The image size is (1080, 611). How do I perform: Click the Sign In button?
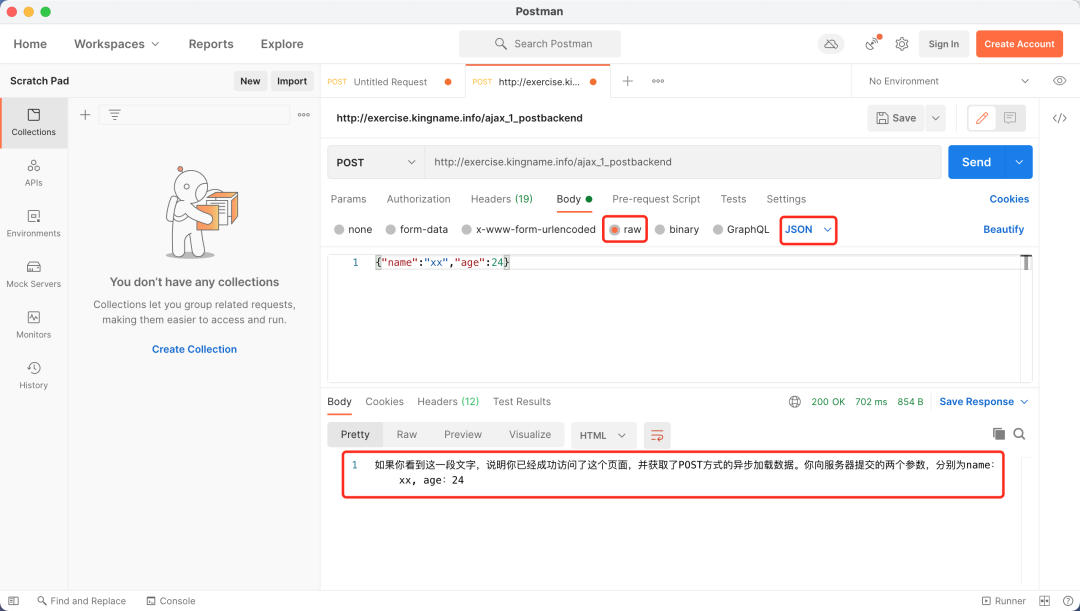pyautogui.click(x=944, y=44)
